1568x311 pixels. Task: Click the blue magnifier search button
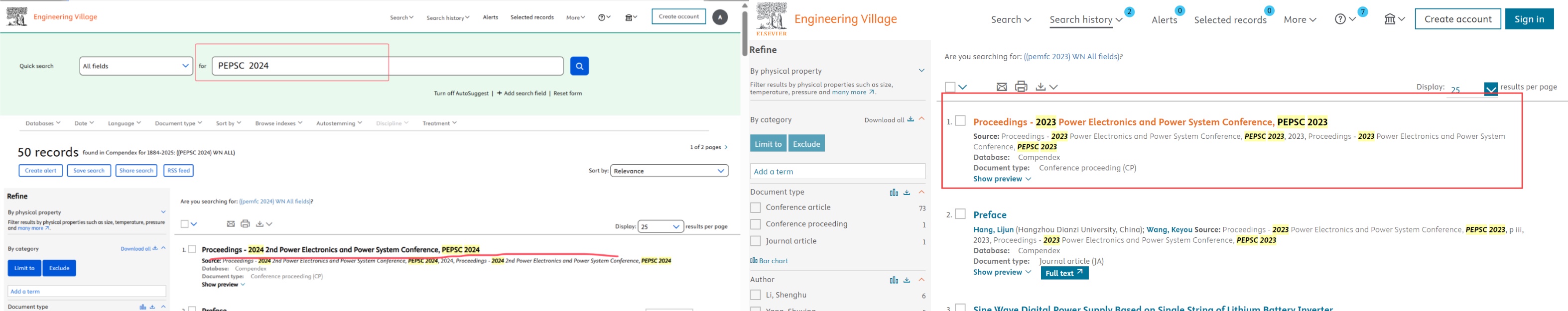pyautogui.click(x=579, y=66)
